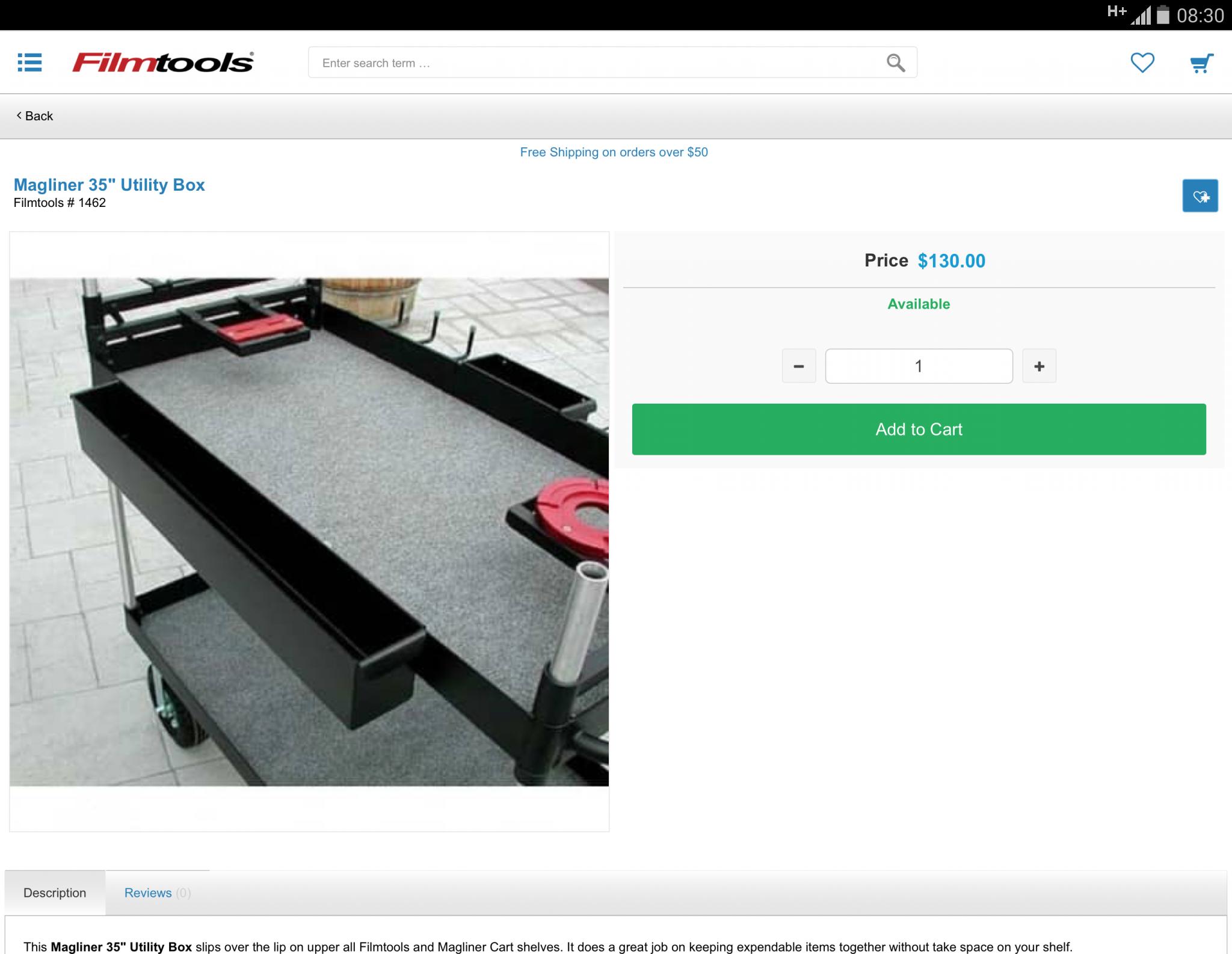Viewport: 1232px width, 954px height.
Task: Click the Filmtools # 1462 item number
Action: coord(60,203)
